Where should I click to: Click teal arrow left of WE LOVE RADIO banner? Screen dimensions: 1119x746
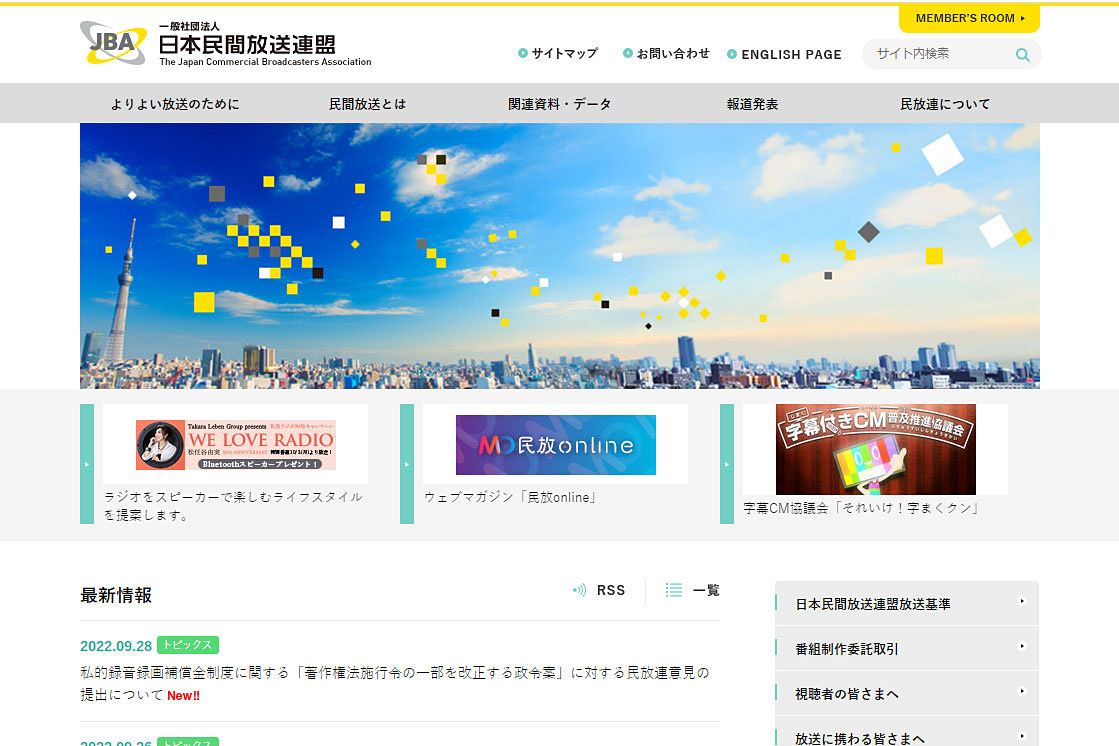tap(87, 464)
